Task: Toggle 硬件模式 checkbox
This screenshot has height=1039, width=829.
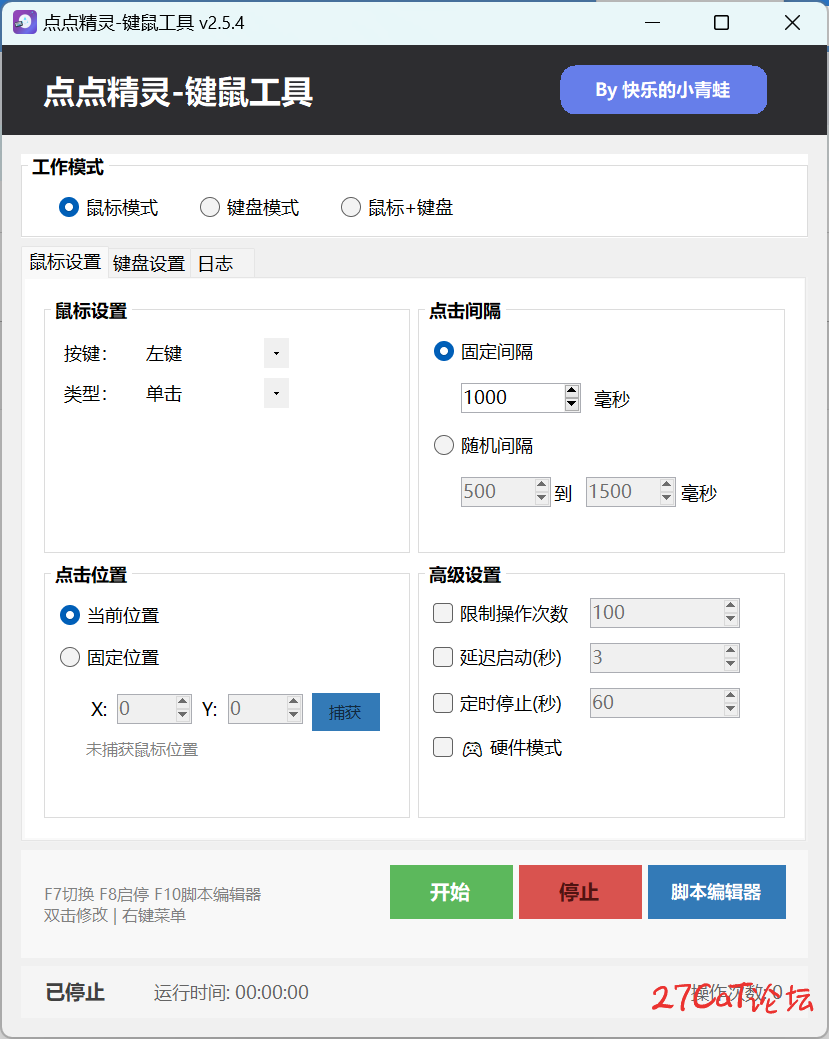Action: (442, 748)
